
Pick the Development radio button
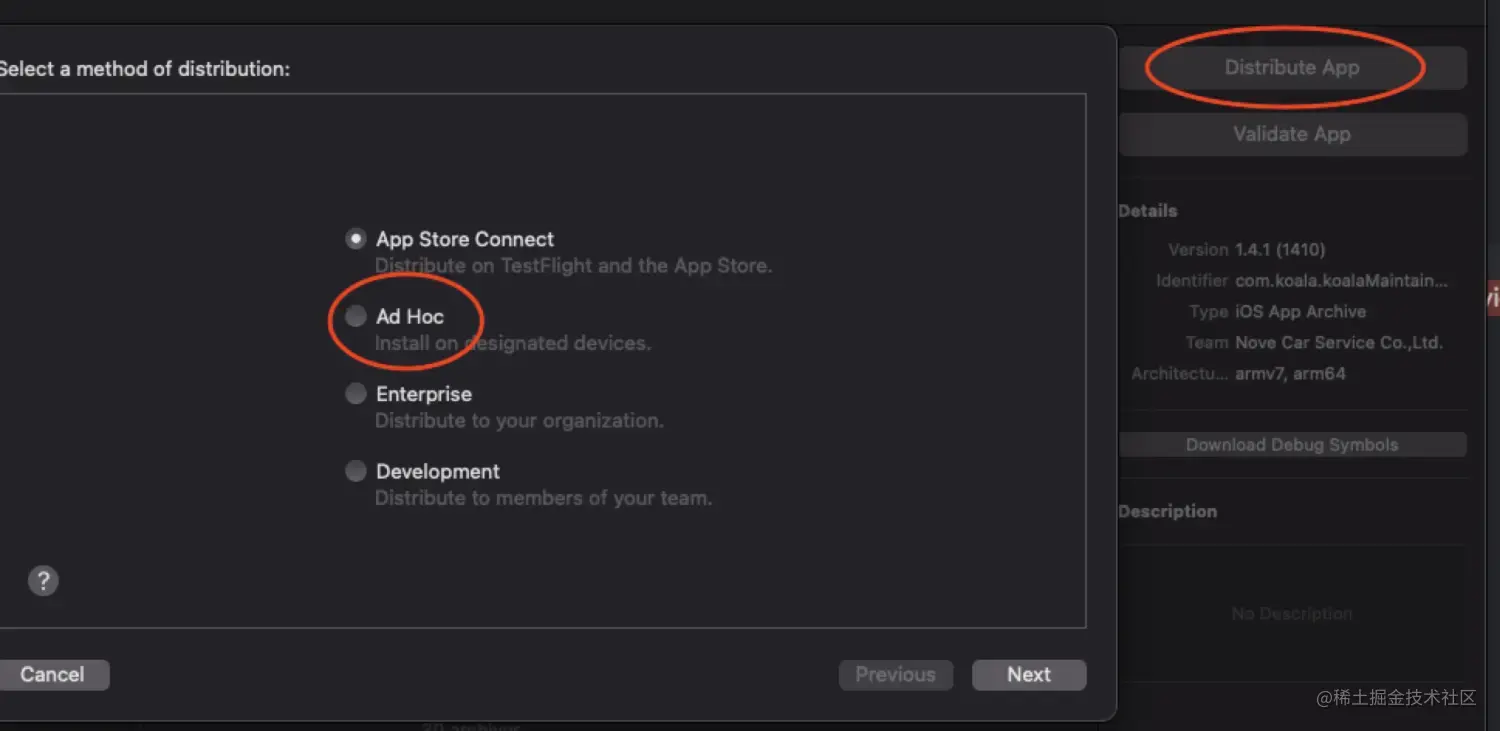[x=355, y=471]
